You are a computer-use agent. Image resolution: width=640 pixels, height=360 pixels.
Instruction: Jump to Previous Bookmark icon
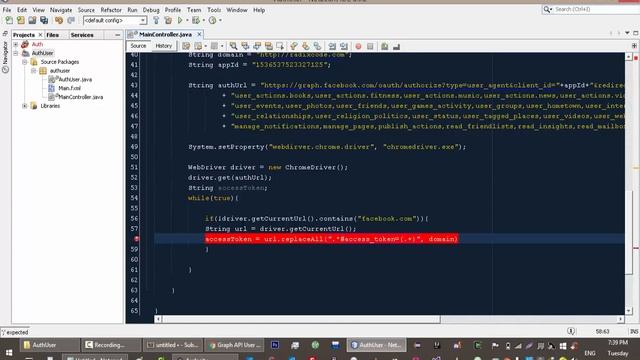[x=294, y=46]
